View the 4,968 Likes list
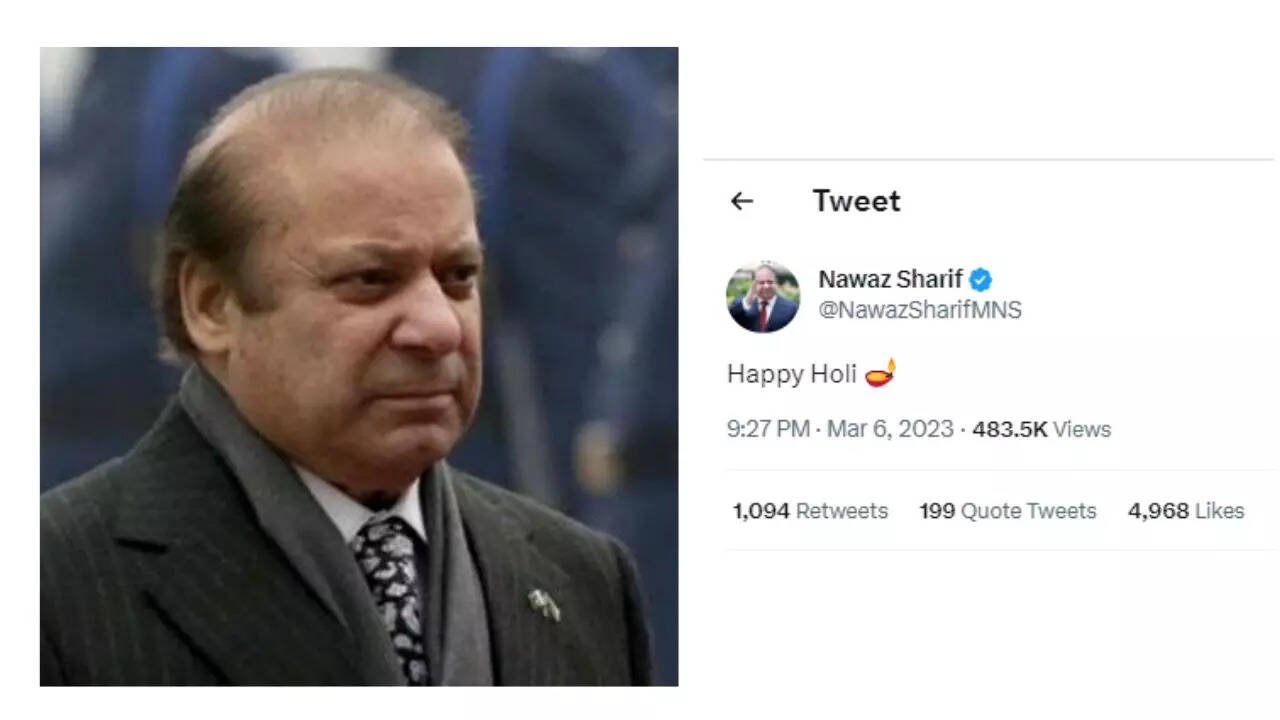The width and height of the screenshot is (1280, 720). click(1186, 511)
